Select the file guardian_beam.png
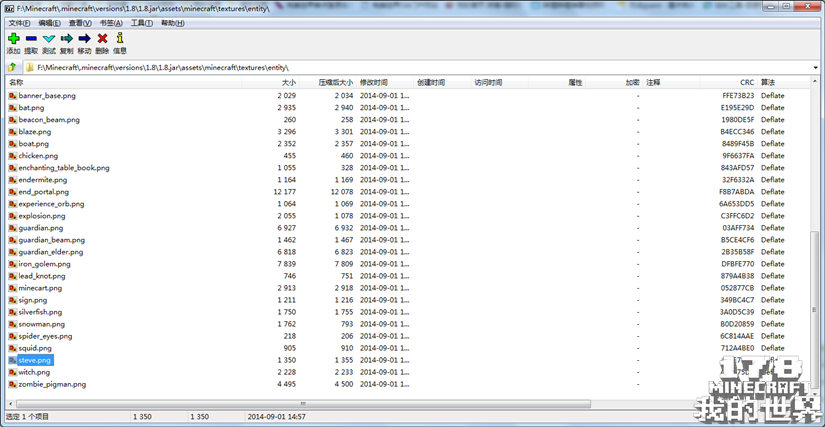825x427 pixels. [x=52, y=240]
